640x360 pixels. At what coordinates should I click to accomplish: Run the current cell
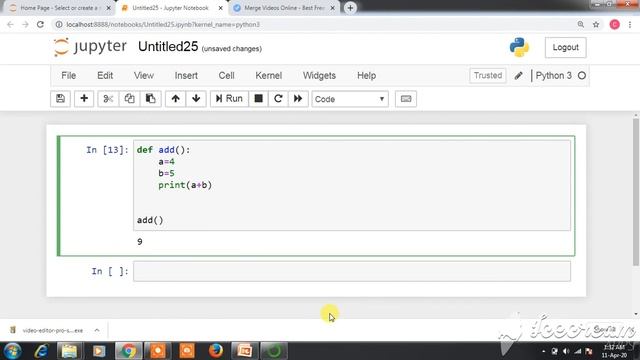[x=229, y=99]
